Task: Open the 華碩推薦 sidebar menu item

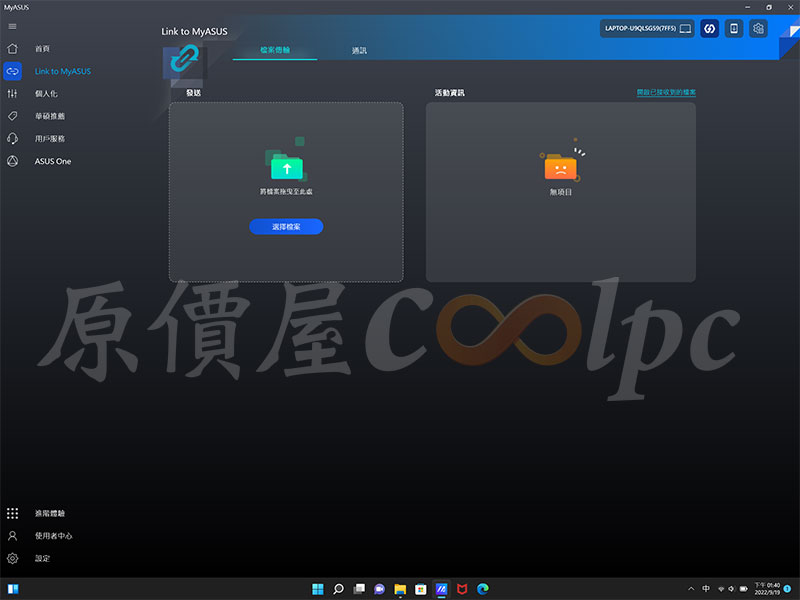Action: pyautogui.click(x=50, y=116)
